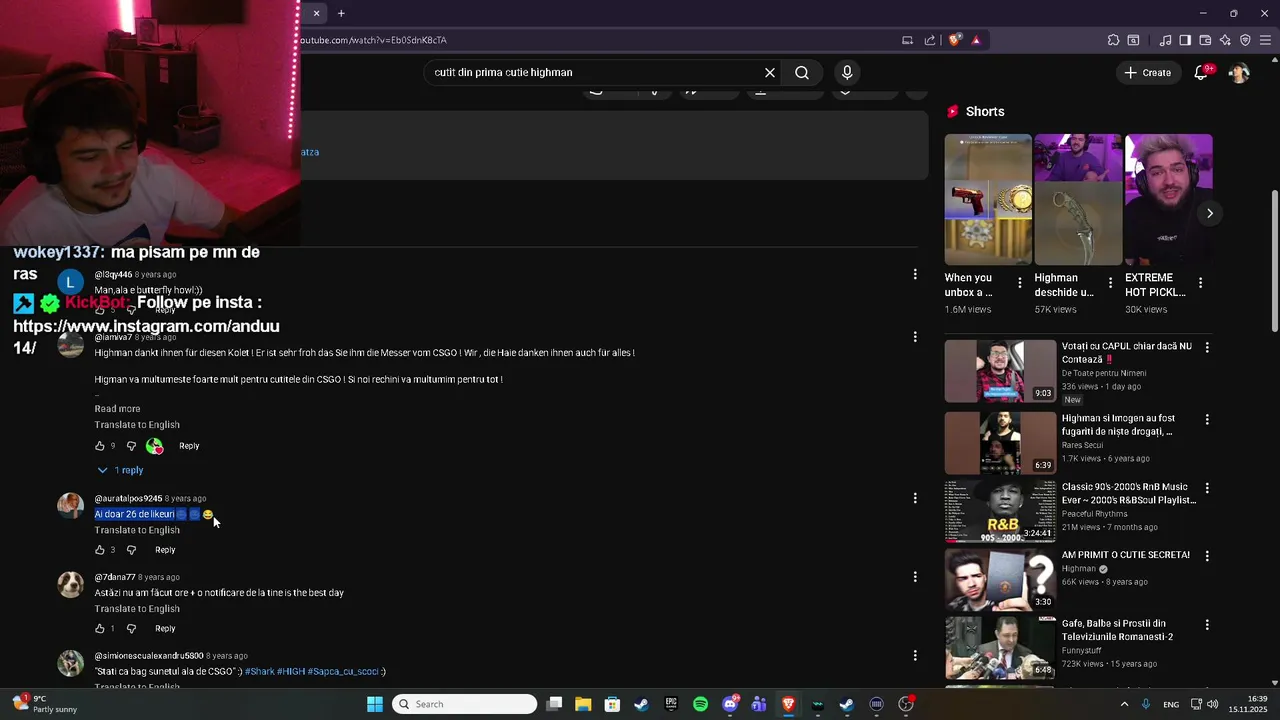
Task: Close the current browser tab
Action: click(316, 13)
